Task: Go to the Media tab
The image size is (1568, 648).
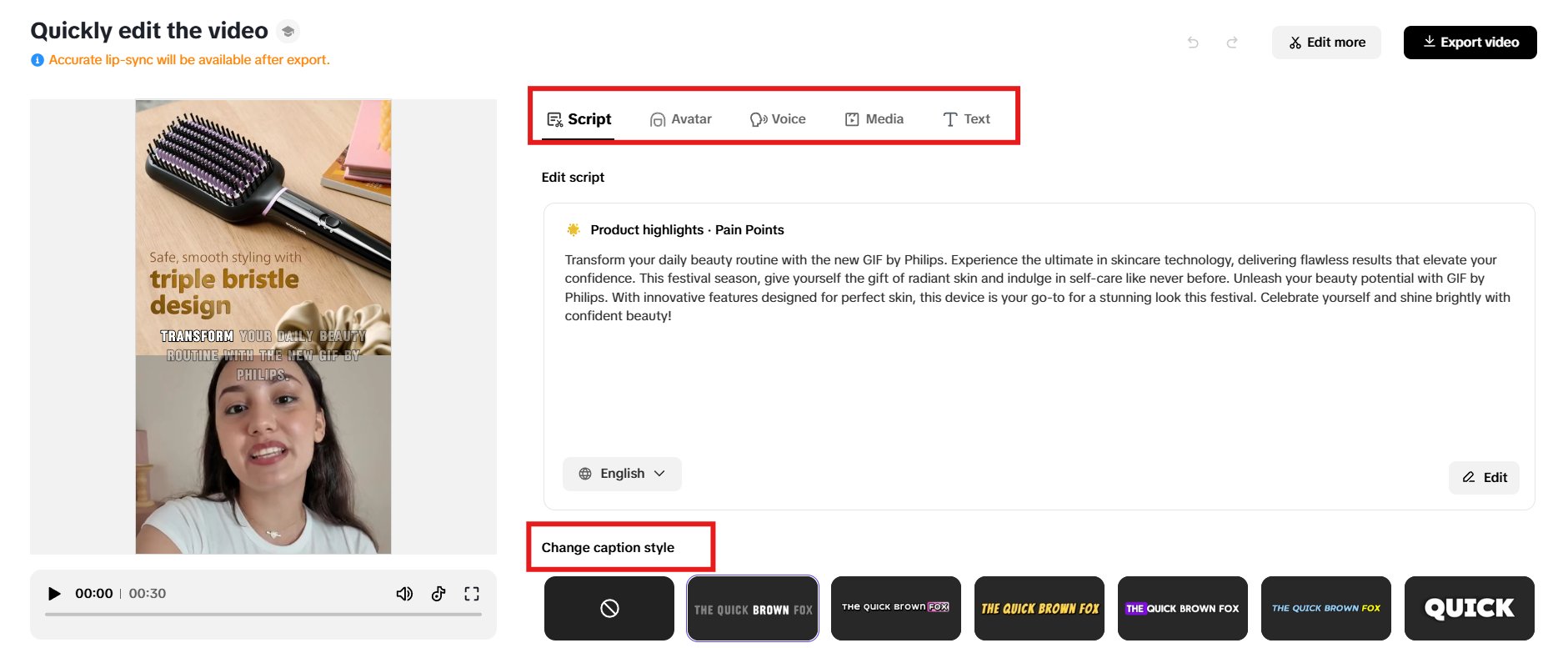Action: tap(874, 119)
